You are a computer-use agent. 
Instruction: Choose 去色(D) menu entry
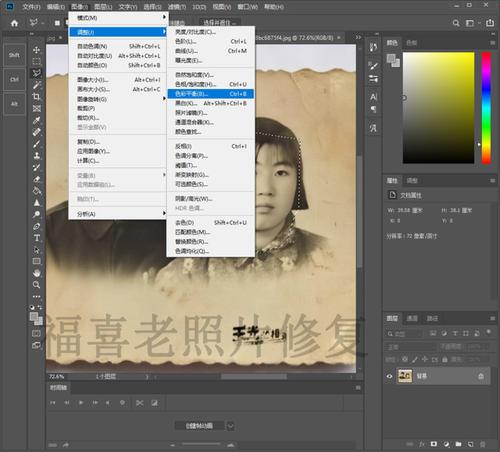point(211,222)
